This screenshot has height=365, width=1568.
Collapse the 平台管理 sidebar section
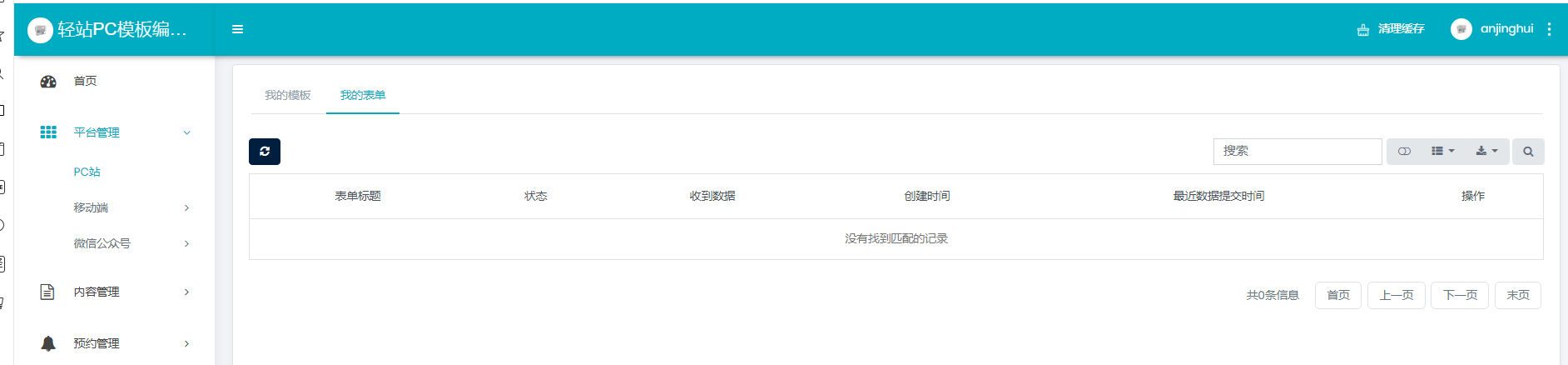[186, 132]
